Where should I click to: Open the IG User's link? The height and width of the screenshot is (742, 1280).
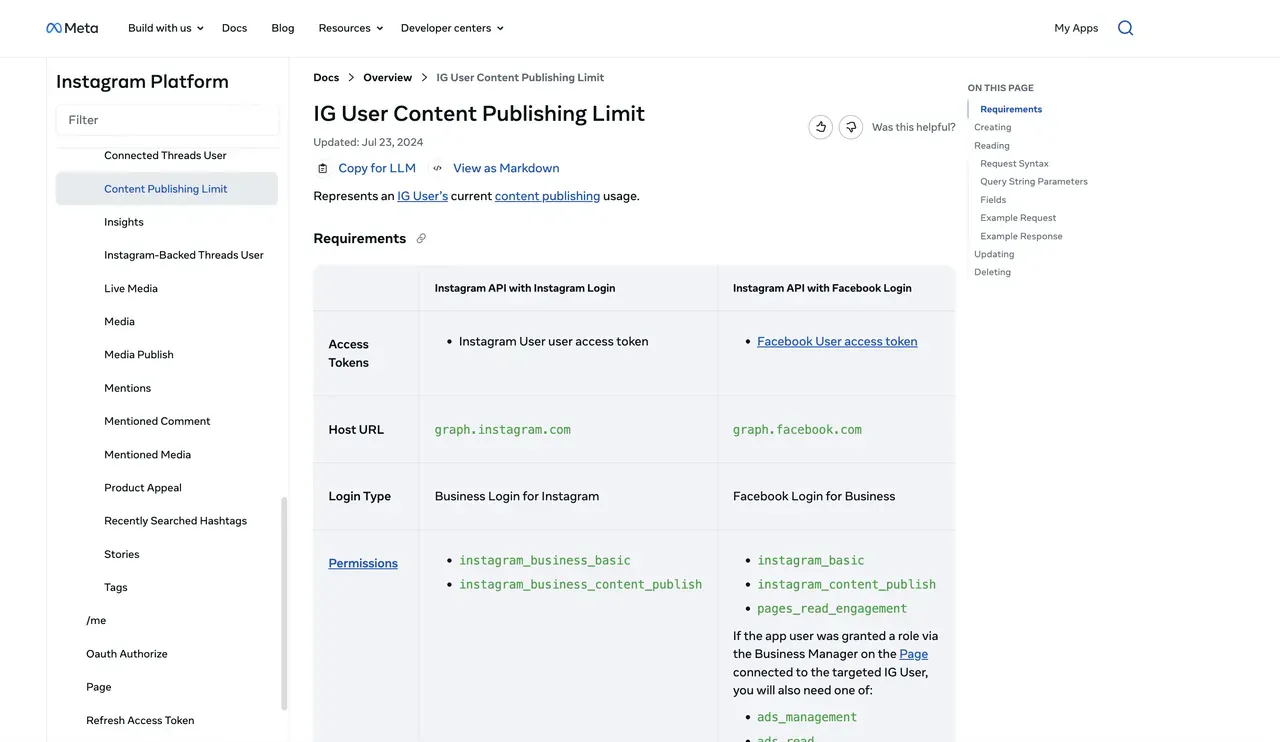(x=422, y=196)
